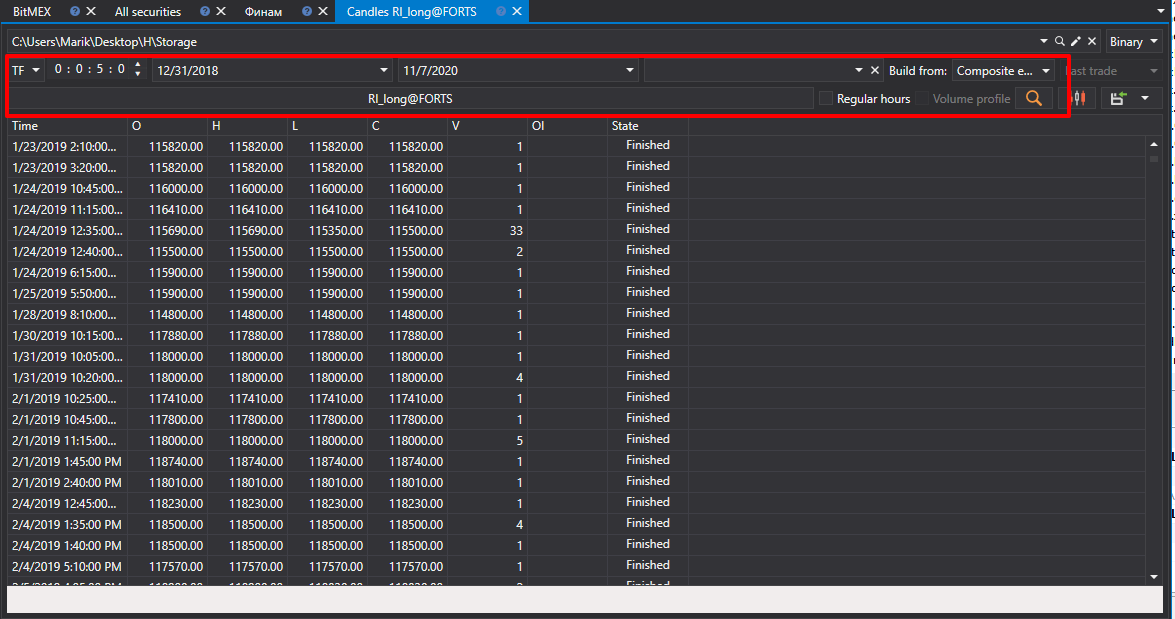Toggle the Regular hours checkbox
Viewport: 1175px width, 619px height.
[826, 98]
